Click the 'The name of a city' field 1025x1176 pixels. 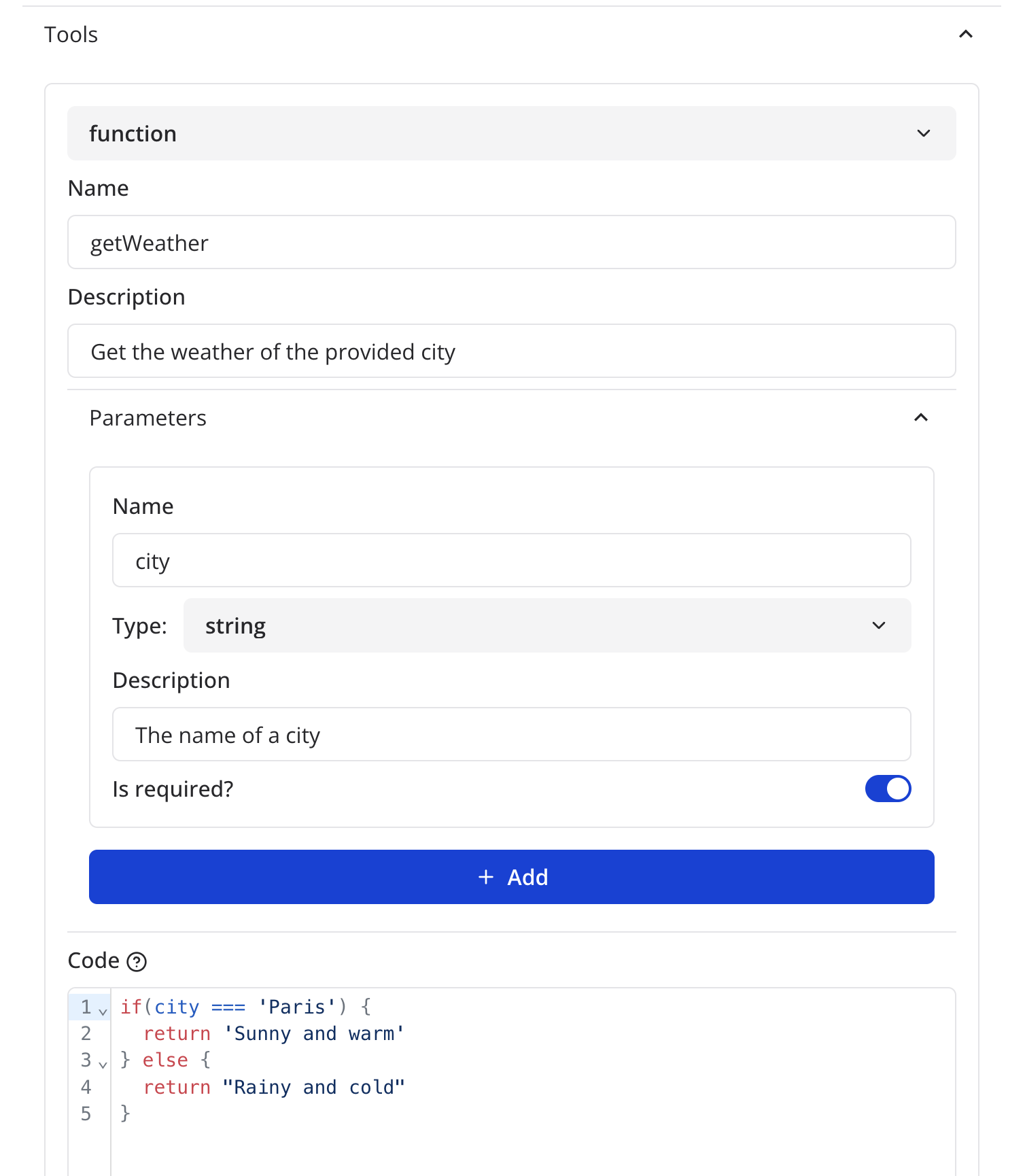point(511,735)
